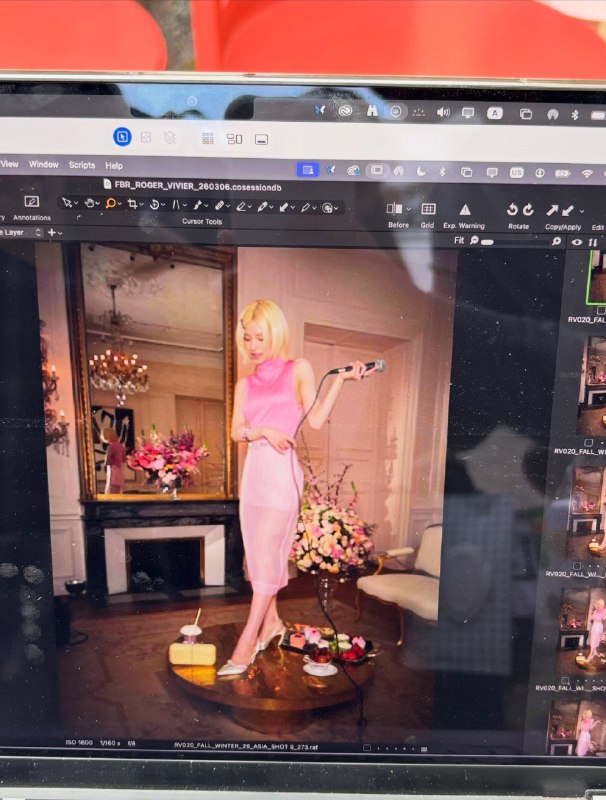
Task: Rotate the image left (counterclockwise)
Action: 512,209
